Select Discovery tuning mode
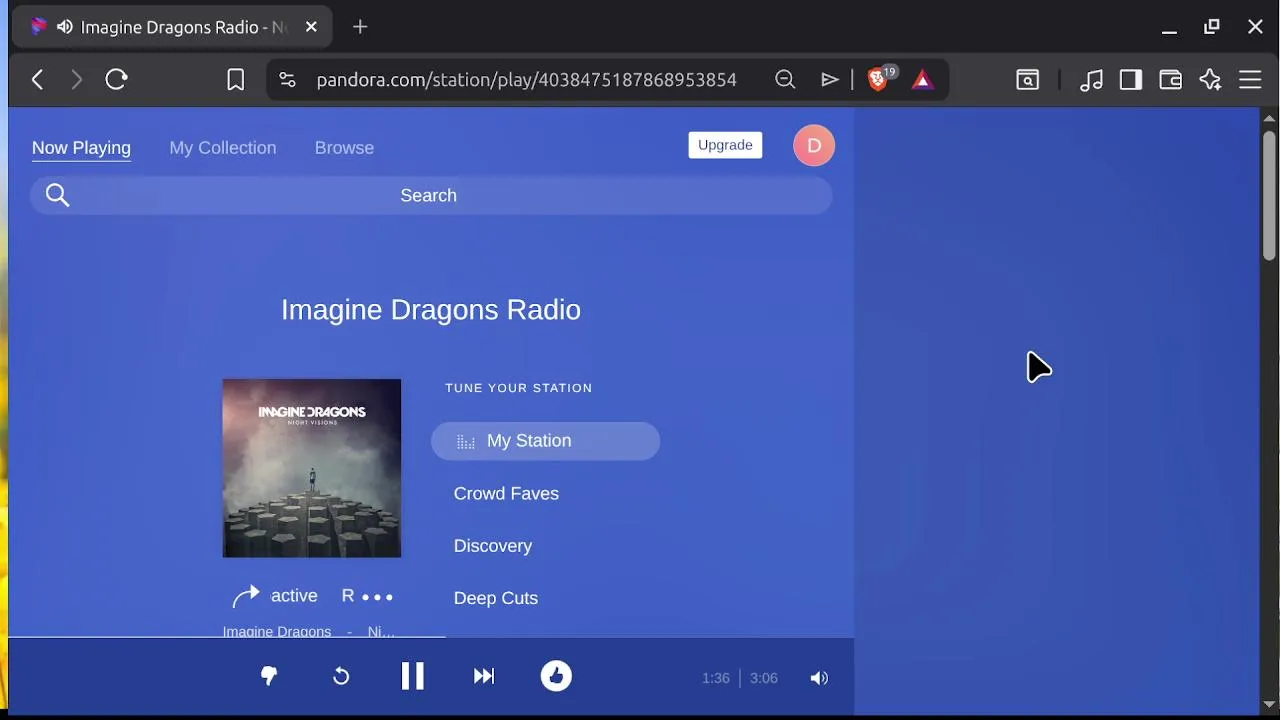1280x720 pixels. 493,546
